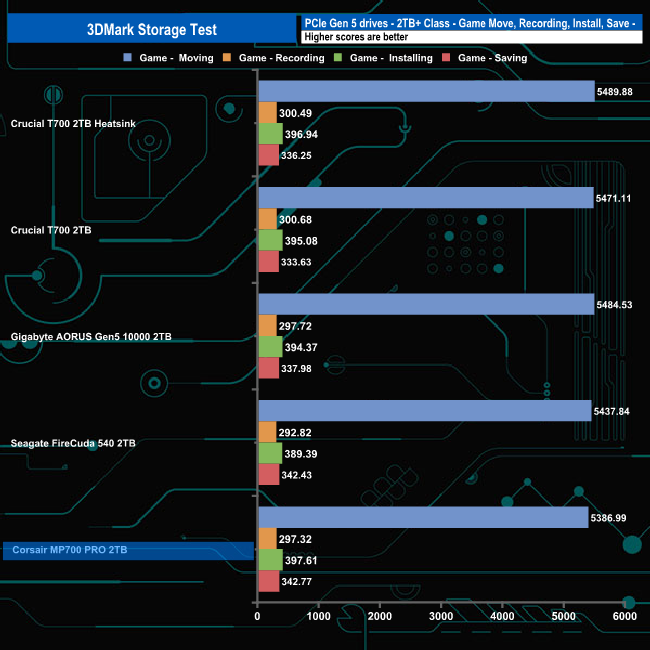Click the green Game - Installing legend swatch

tap(338, 57)
